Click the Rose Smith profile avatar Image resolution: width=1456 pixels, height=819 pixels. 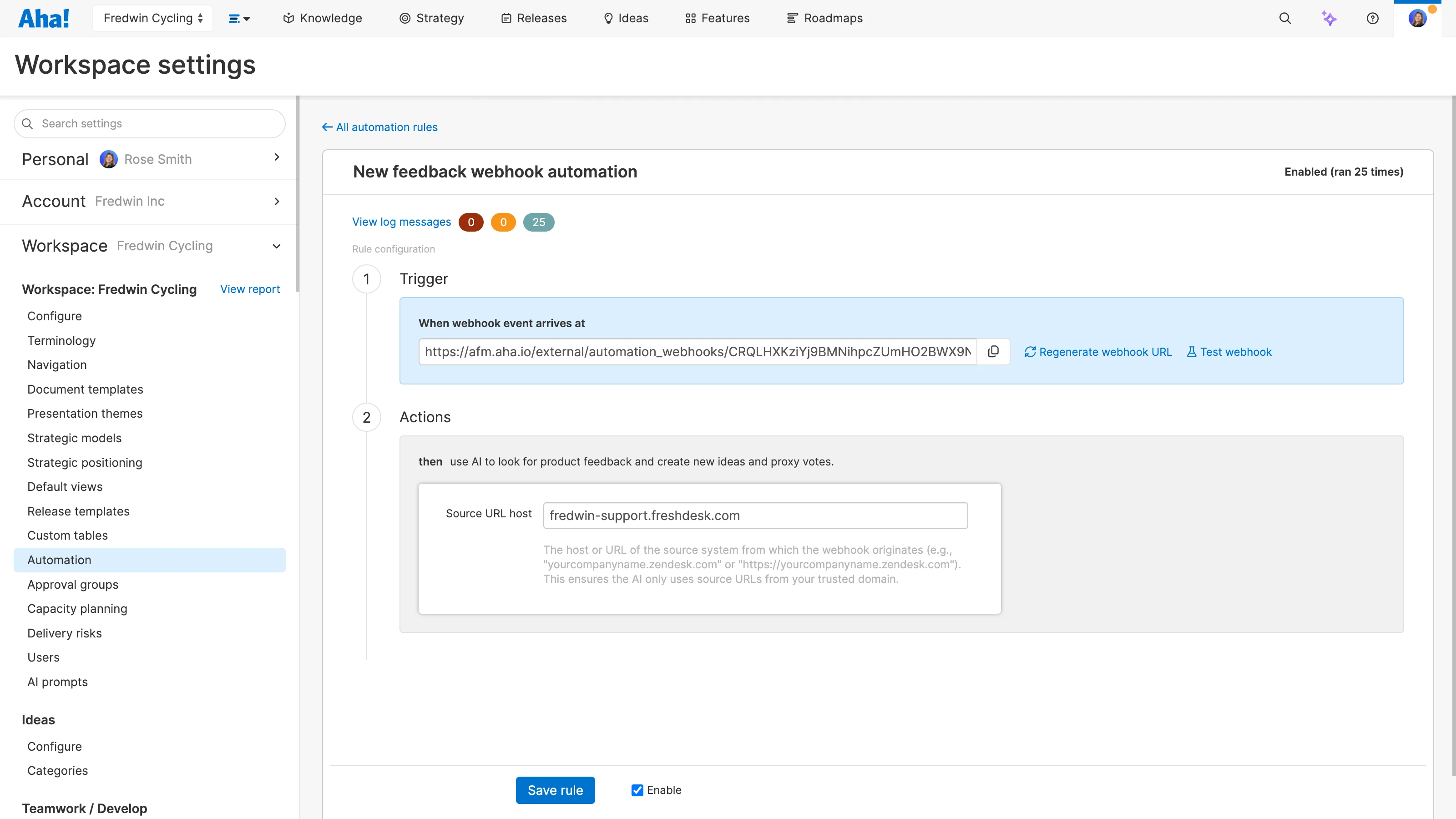pos(1418,18)
